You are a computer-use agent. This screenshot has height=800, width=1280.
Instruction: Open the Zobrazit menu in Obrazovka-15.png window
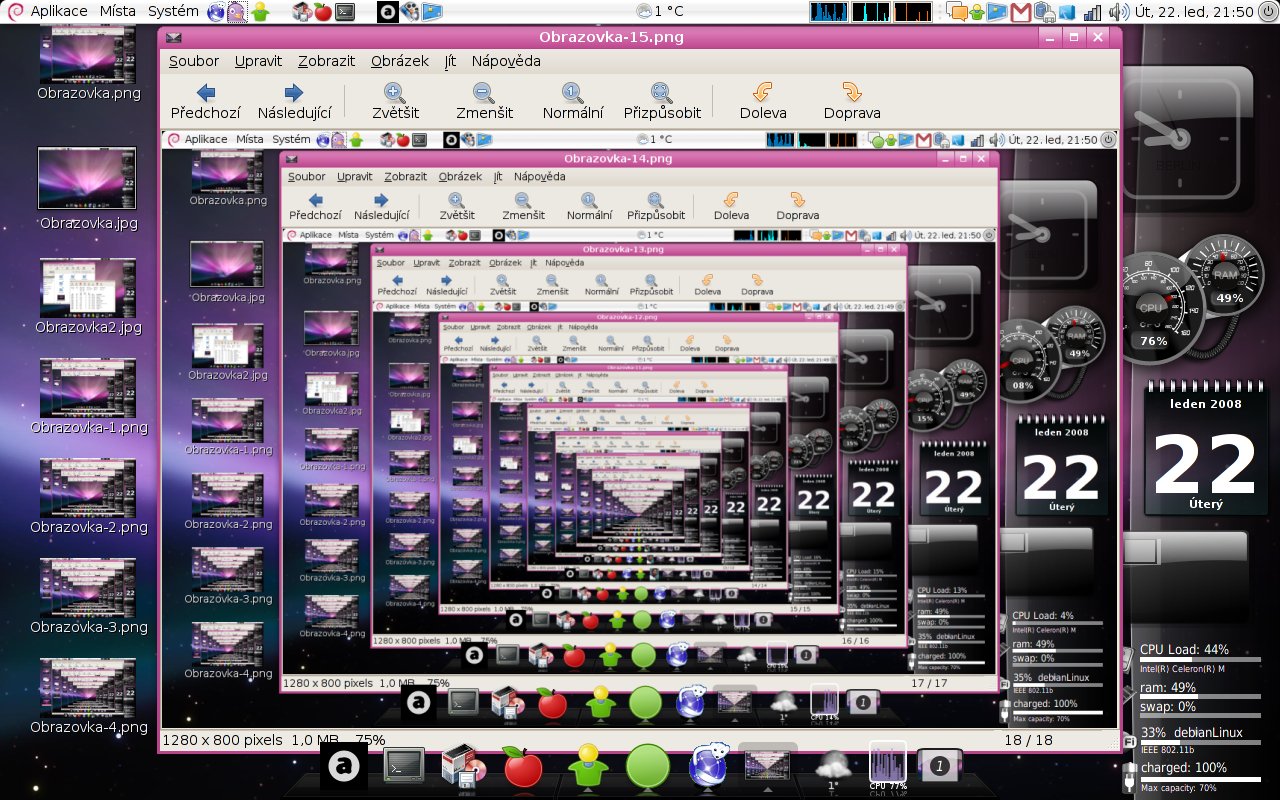(x=326, y=61)
